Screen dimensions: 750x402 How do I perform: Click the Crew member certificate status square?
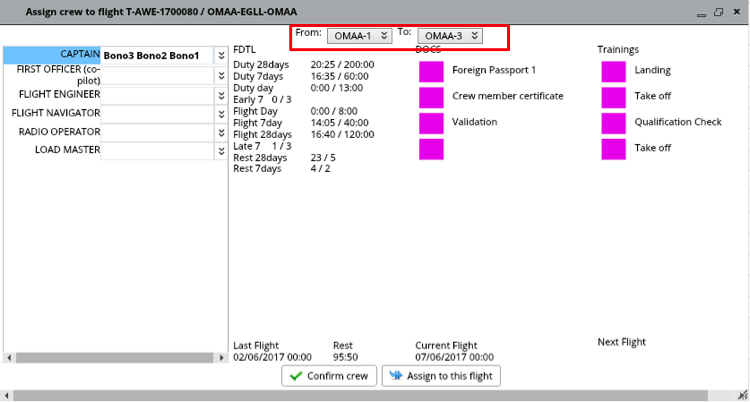point(430,98)
